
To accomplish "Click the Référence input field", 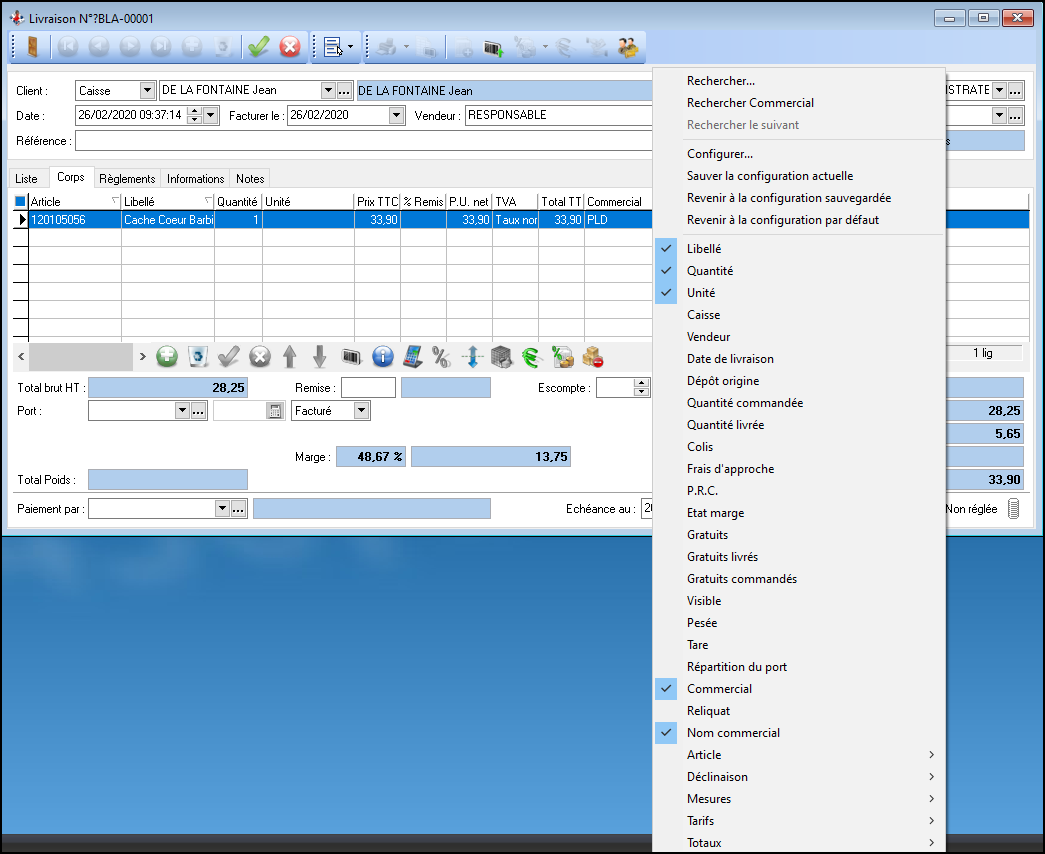I will (360, 141).
